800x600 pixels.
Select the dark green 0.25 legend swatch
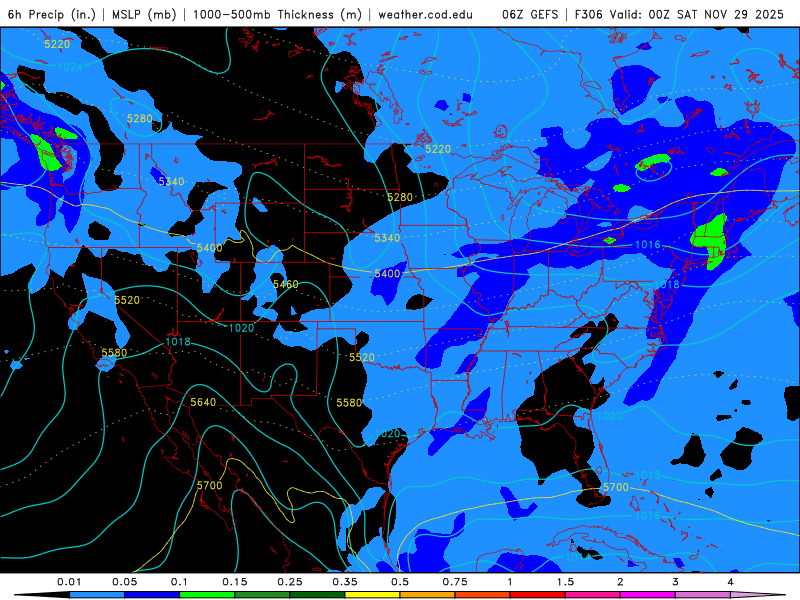tap(317, 595)
